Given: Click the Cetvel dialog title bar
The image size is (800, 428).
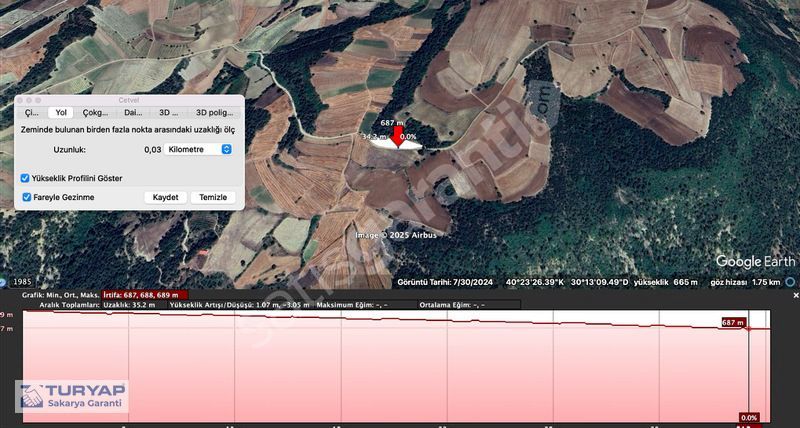Looking at the screenshot, I should coord(126,100).
